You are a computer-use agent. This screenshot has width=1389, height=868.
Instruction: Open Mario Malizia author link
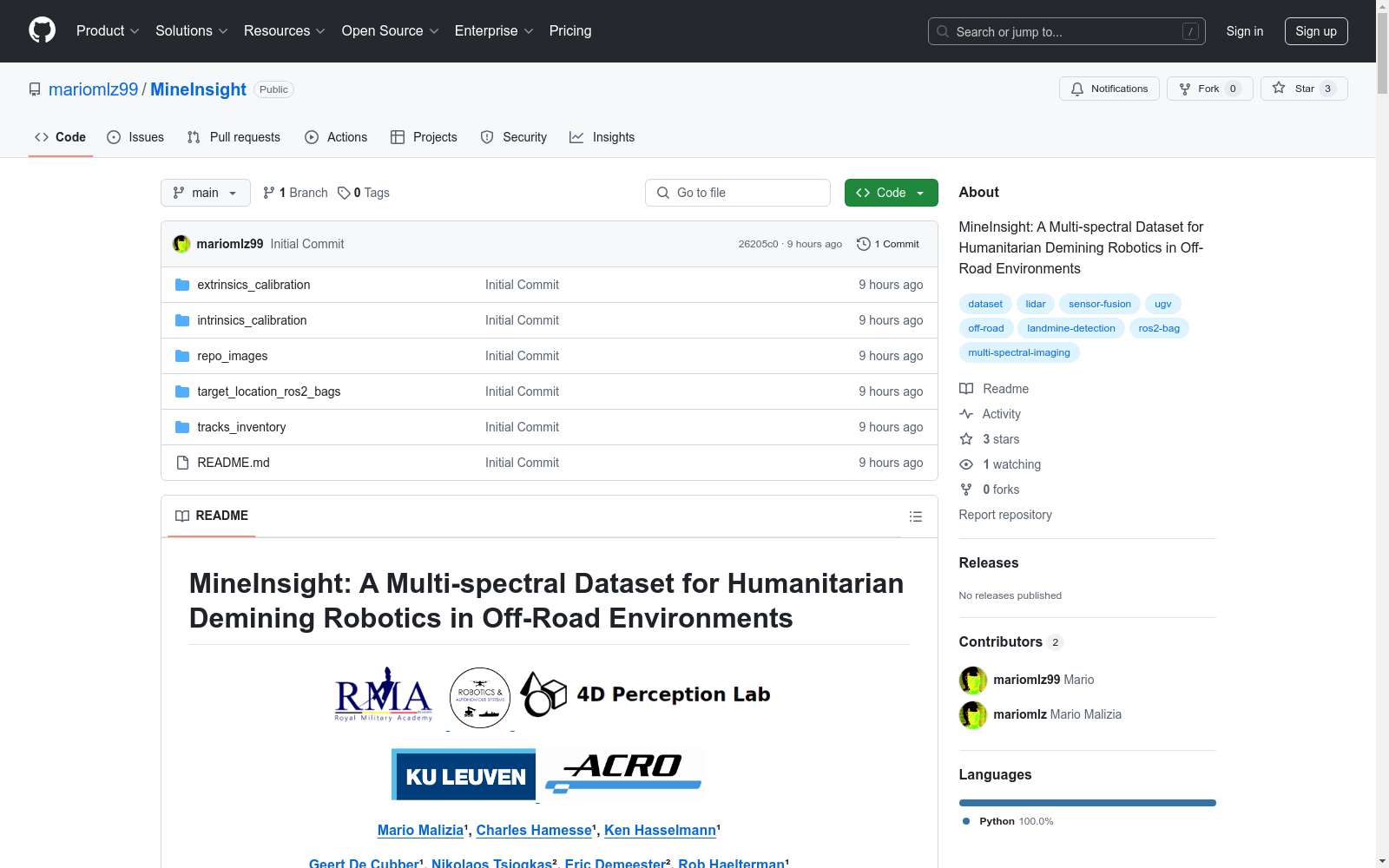pos(421,831)
